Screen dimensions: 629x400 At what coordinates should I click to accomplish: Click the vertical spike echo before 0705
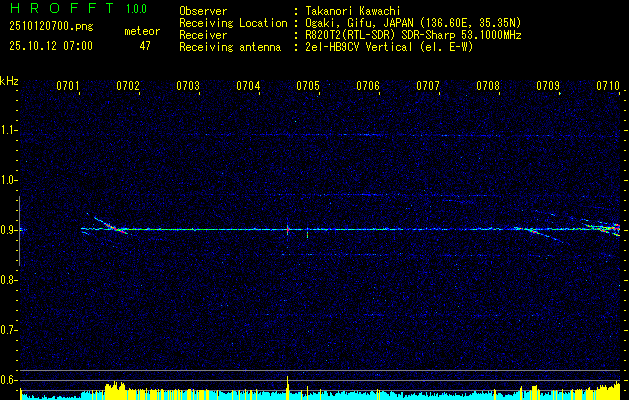288,229
